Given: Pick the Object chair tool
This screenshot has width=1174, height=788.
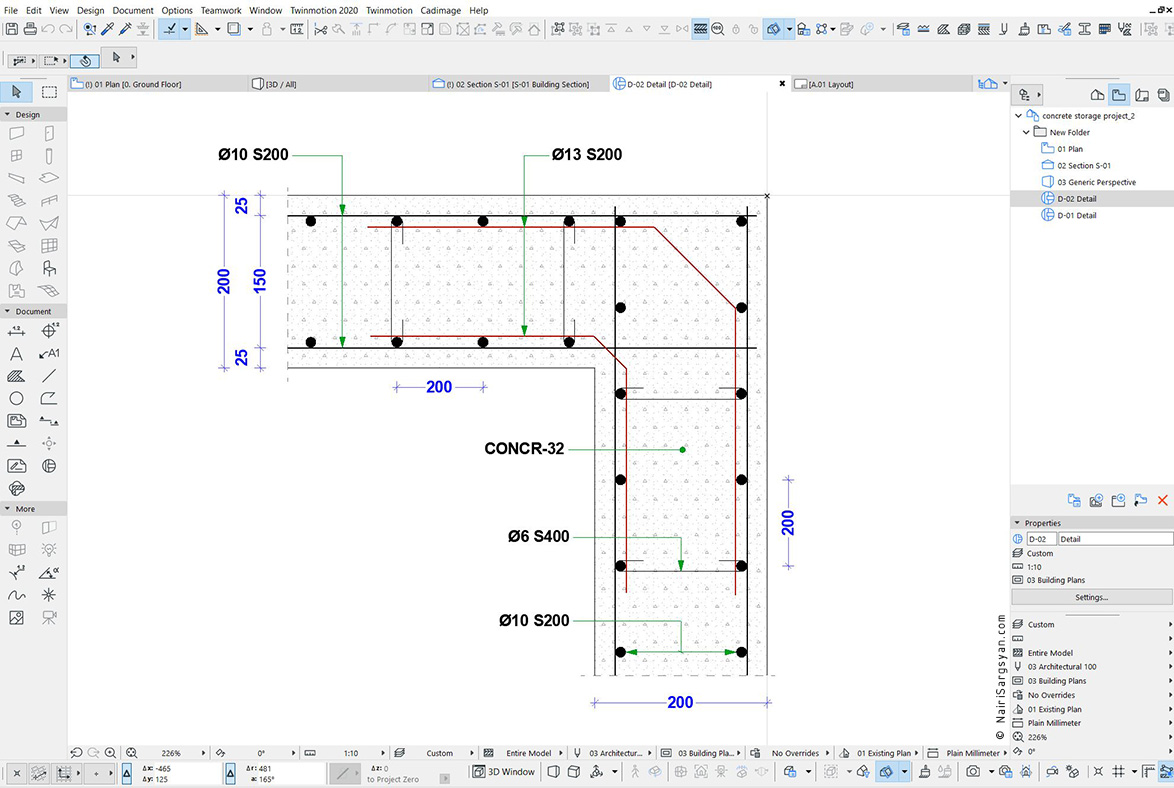Looking at the screenshot, I should coord(49,268).
